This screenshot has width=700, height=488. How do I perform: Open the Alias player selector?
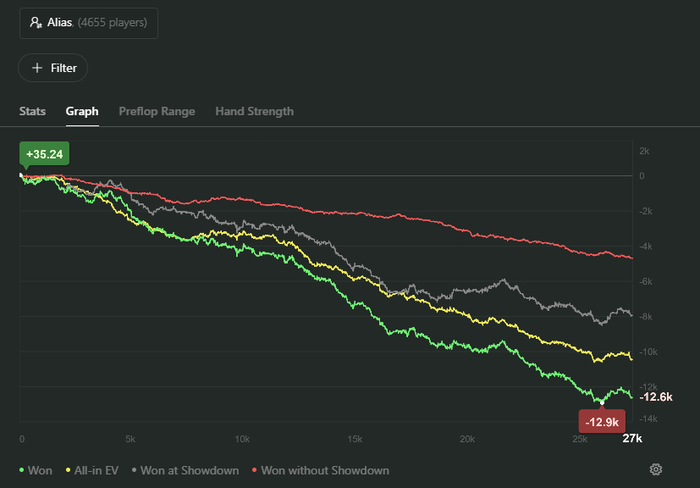(88, 22)
